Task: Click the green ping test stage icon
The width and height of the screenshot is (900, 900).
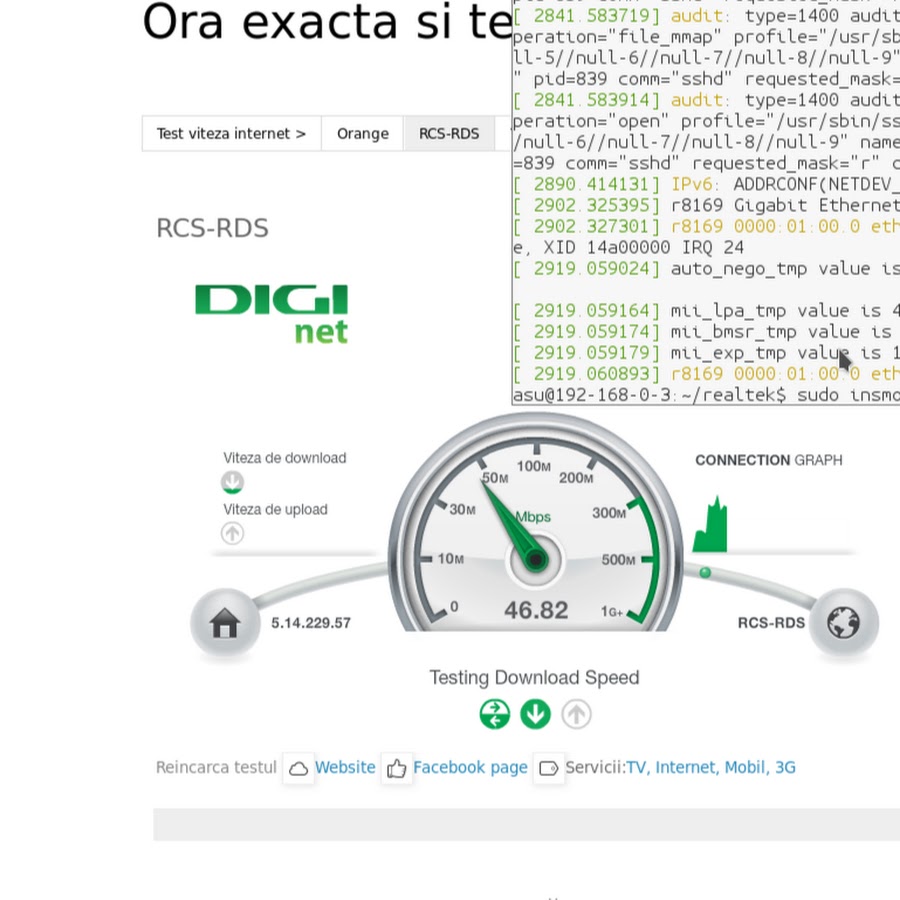Action: 495,714
